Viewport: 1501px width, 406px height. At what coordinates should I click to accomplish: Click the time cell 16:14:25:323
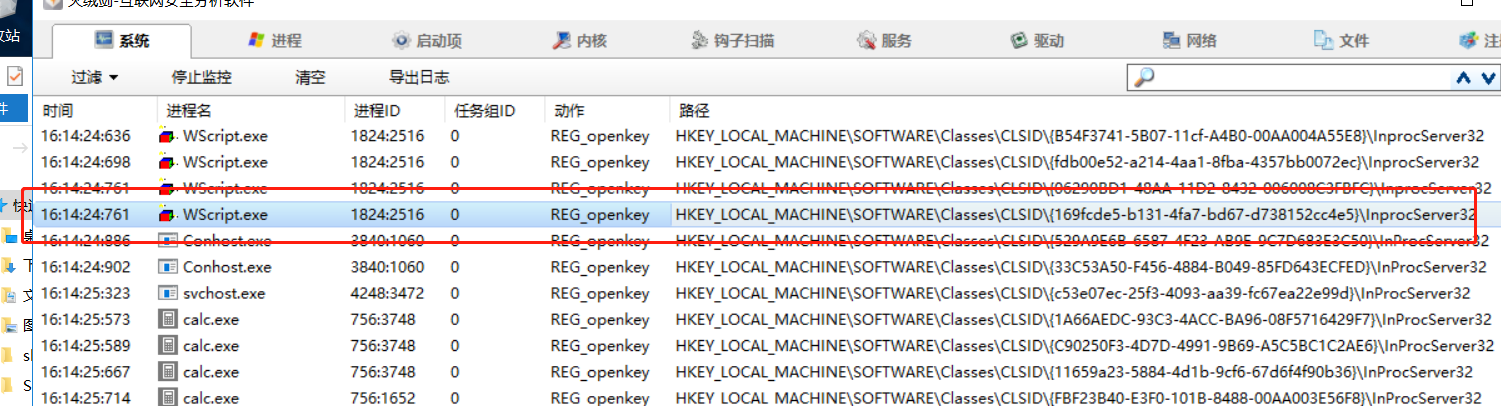[x=86, y=293]
